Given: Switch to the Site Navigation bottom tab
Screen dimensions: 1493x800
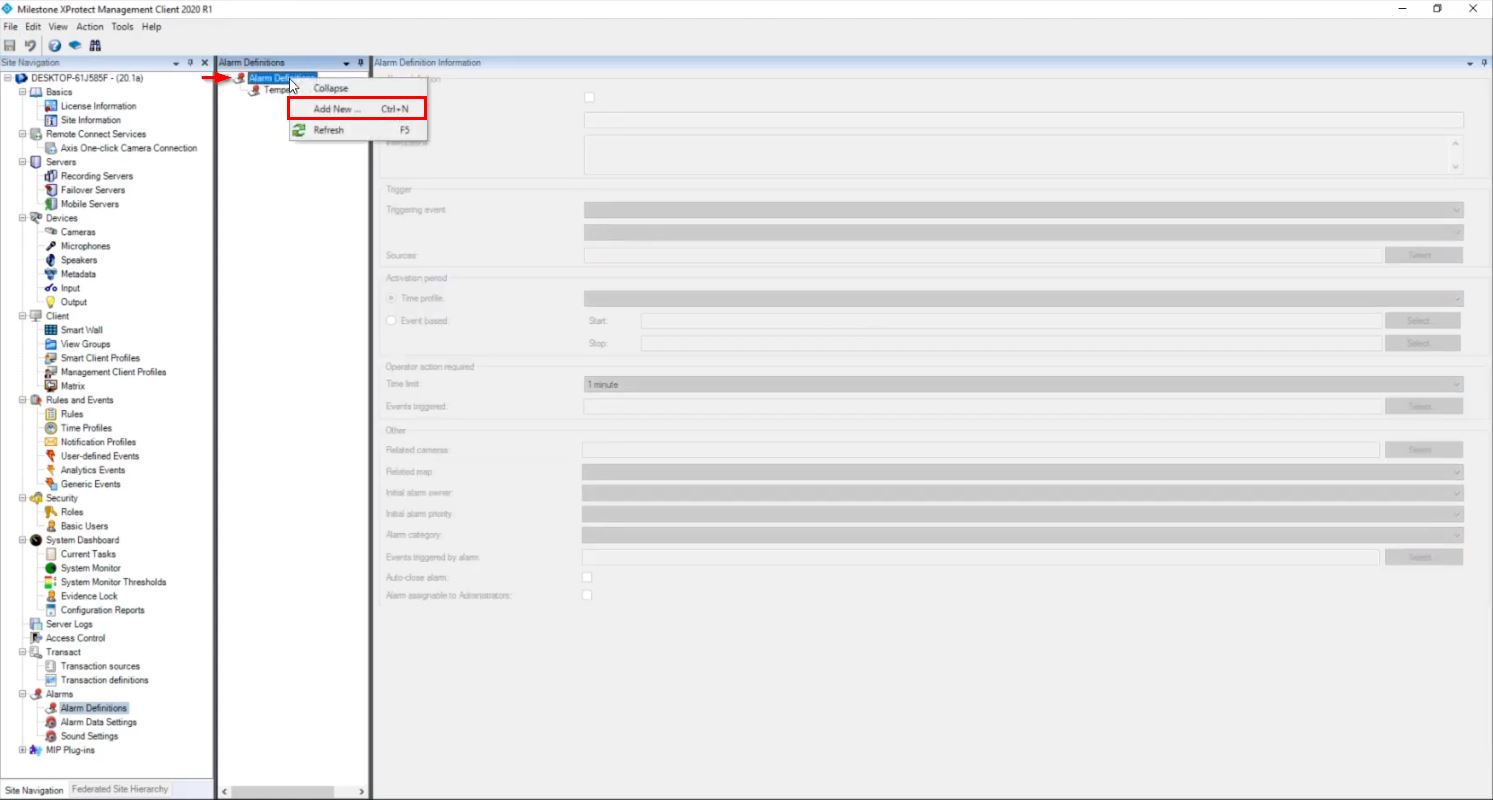Looking at the screenshot, I should pos(34,790).
